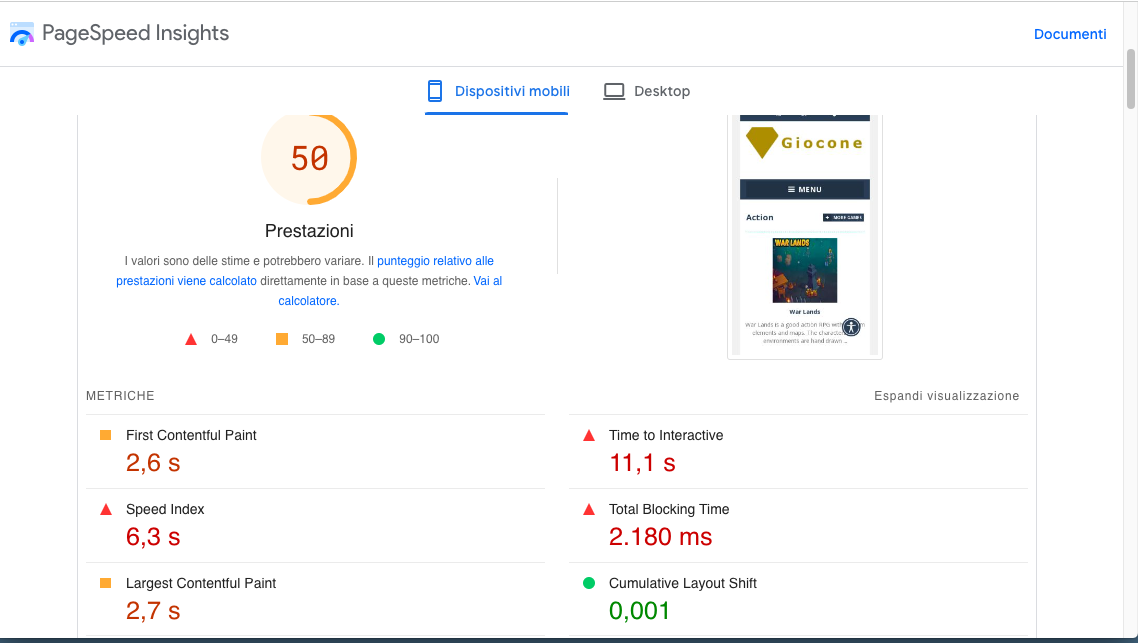Open the Vai al calcolatore link

(x=390, y=291)
